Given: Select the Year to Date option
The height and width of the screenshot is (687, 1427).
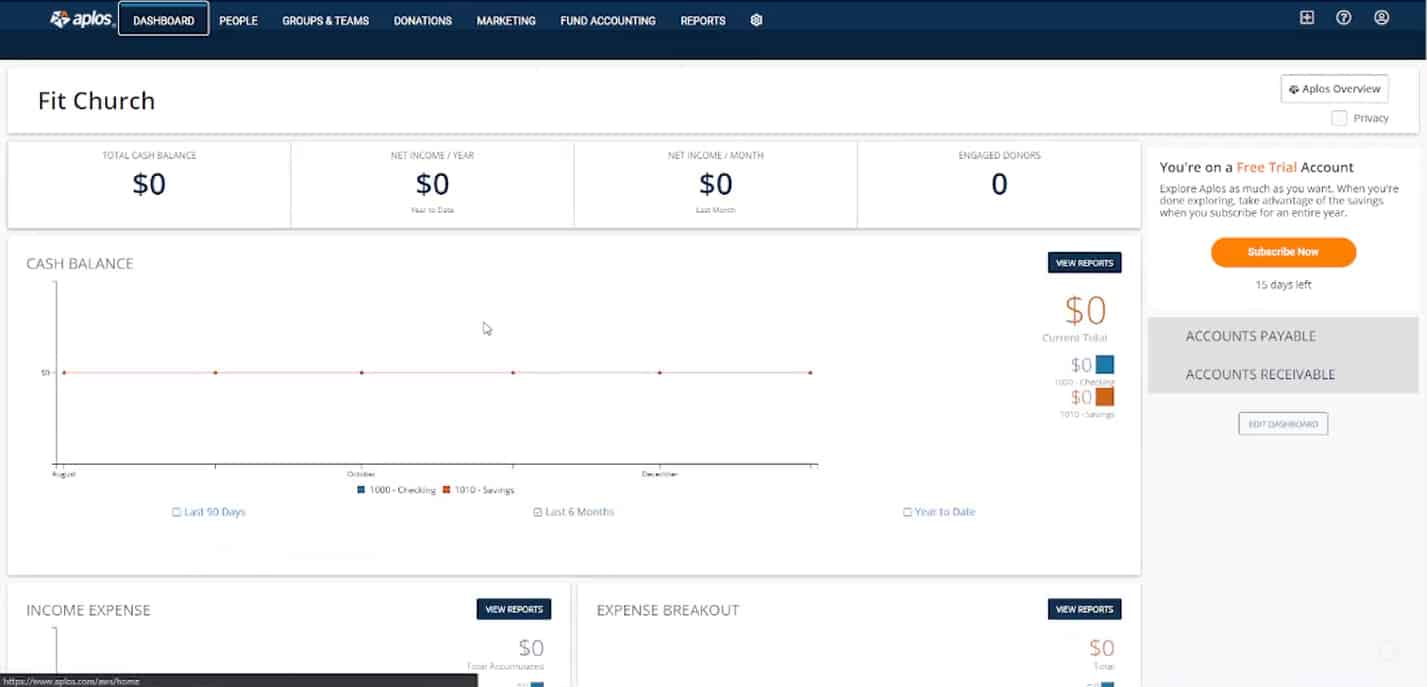Looking at the screenshot, I should click(x=938, y=511).
